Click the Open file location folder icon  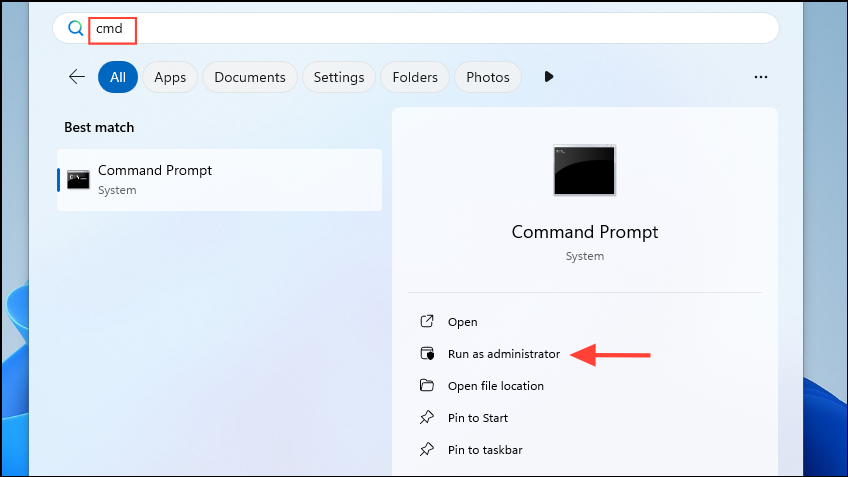(427, 385)
